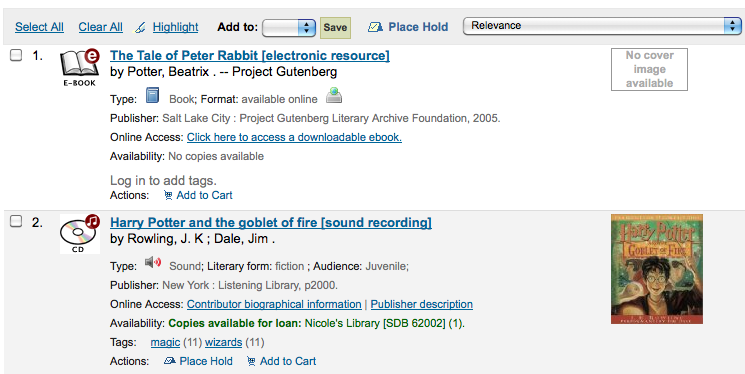Image resolution: width=745 pixels, height=374 pixels.
Task: Click the E-Book item type icon
Action: point(79,68)
